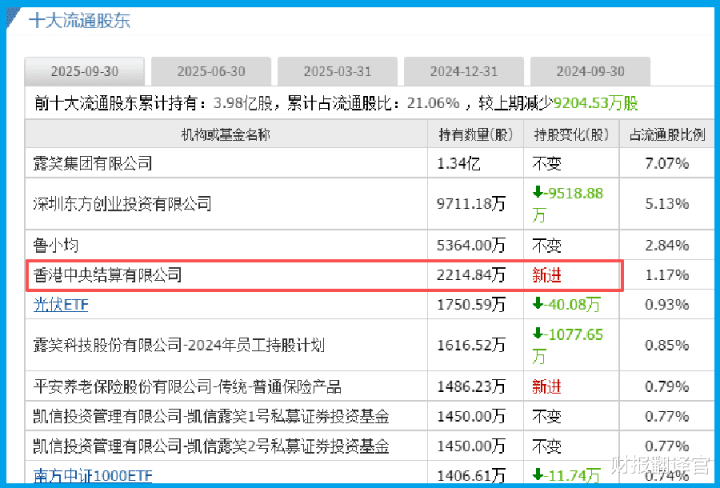Open the 光伏ETF link

click(x=61, y=304)
